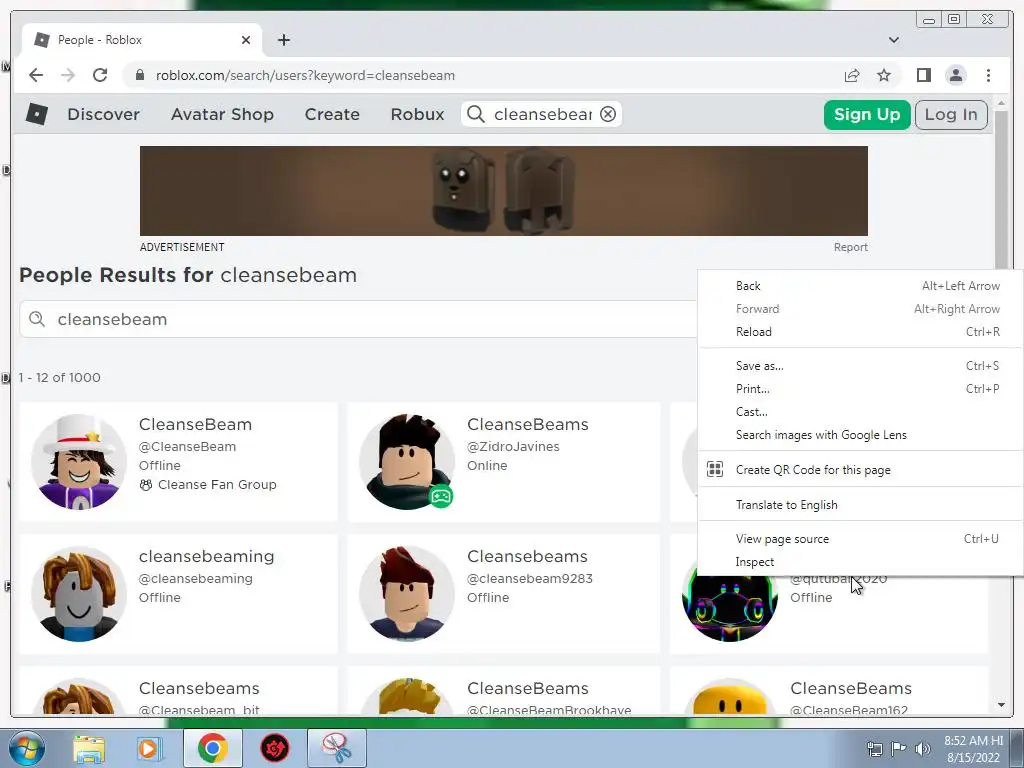The width and height of the screenshot is (1024, 768).
Task: Click the Log In button
Action: (951, 114)
